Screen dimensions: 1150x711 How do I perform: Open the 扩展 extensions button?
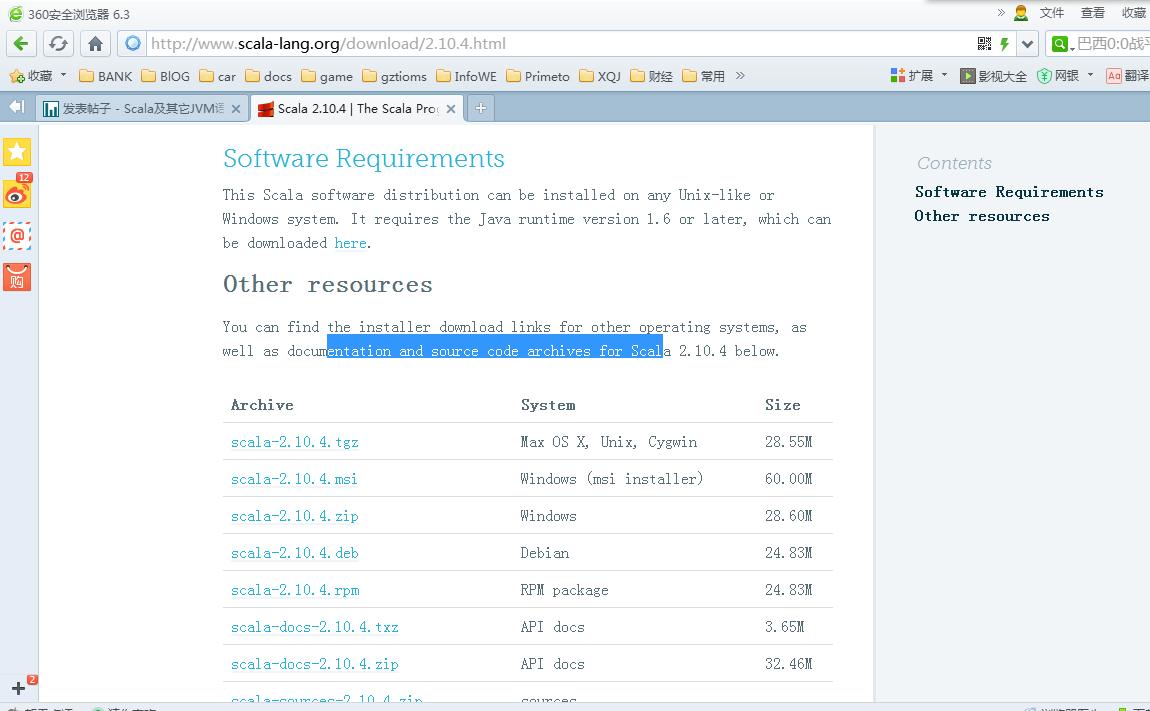912,76
